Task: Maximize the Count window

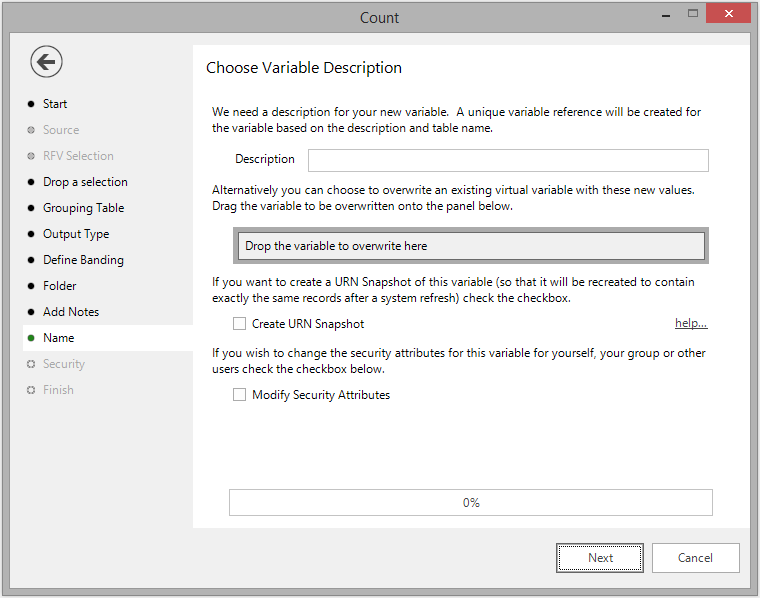Action: (693, 14)
